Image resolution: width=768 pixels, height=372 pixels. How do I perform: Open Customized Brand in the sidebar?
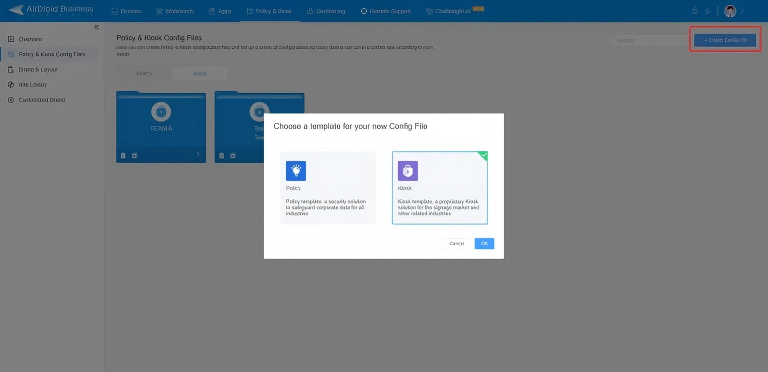pos(42,100)
